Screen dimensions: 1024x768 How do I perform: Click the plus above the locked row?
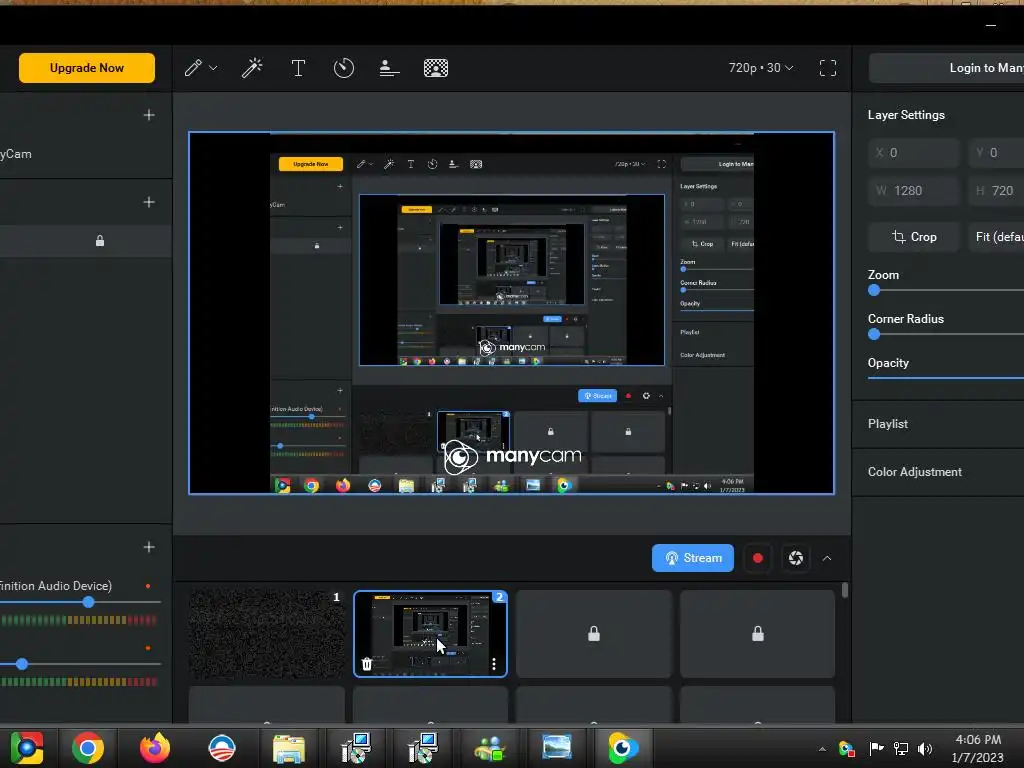point(149,202)
